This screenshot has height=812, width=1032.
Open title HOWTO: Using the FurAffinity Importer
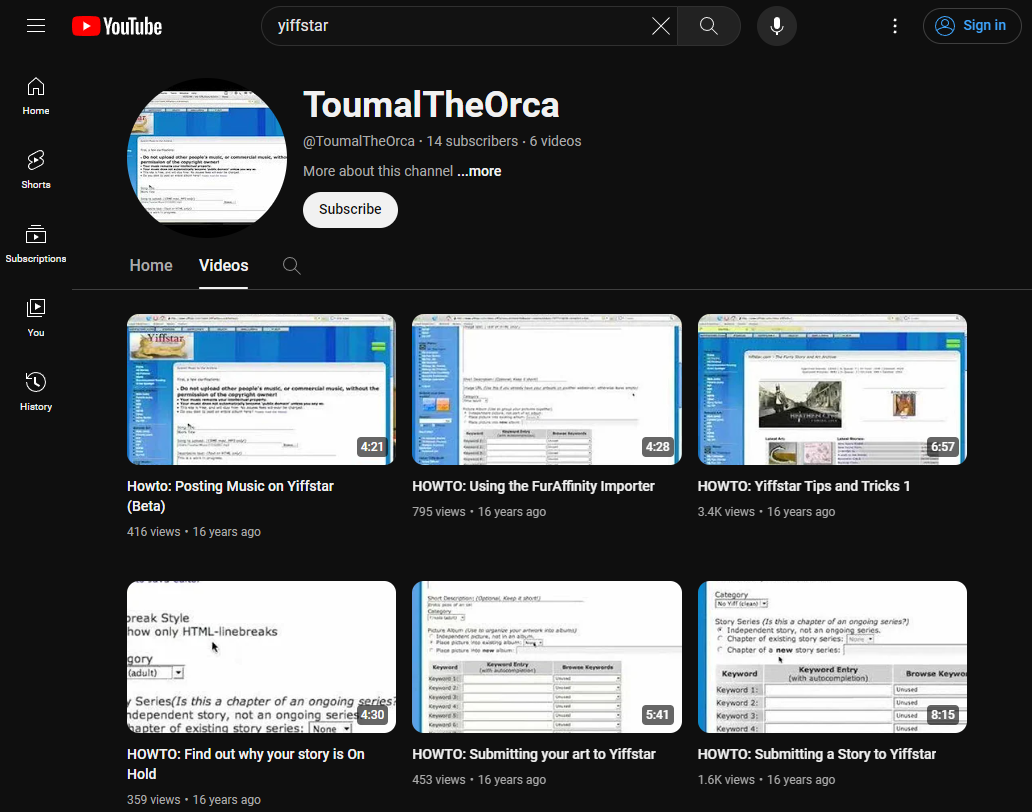point(533,486)
